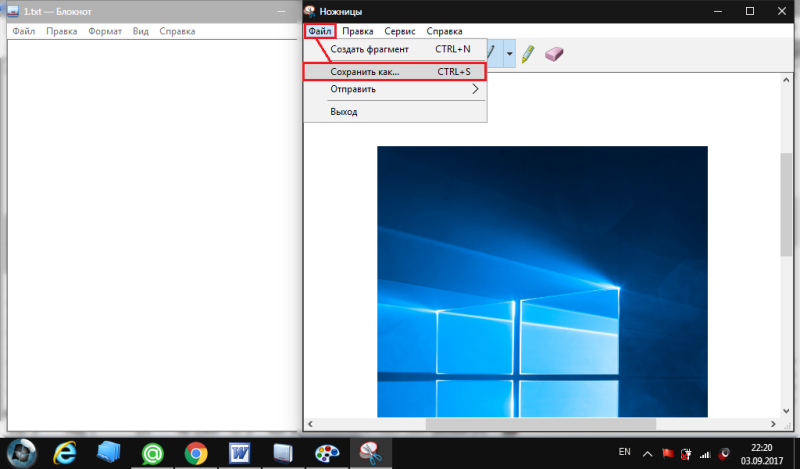Minimize the Блокнот window

coord(281,11)
